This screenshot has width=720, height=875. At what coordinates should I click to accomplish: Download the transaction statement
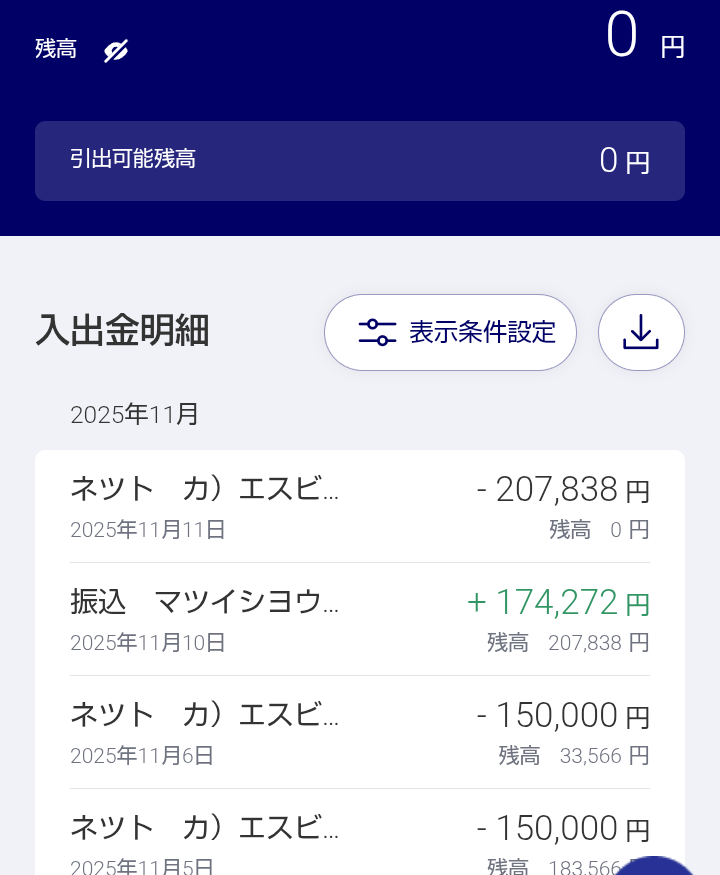641,332
